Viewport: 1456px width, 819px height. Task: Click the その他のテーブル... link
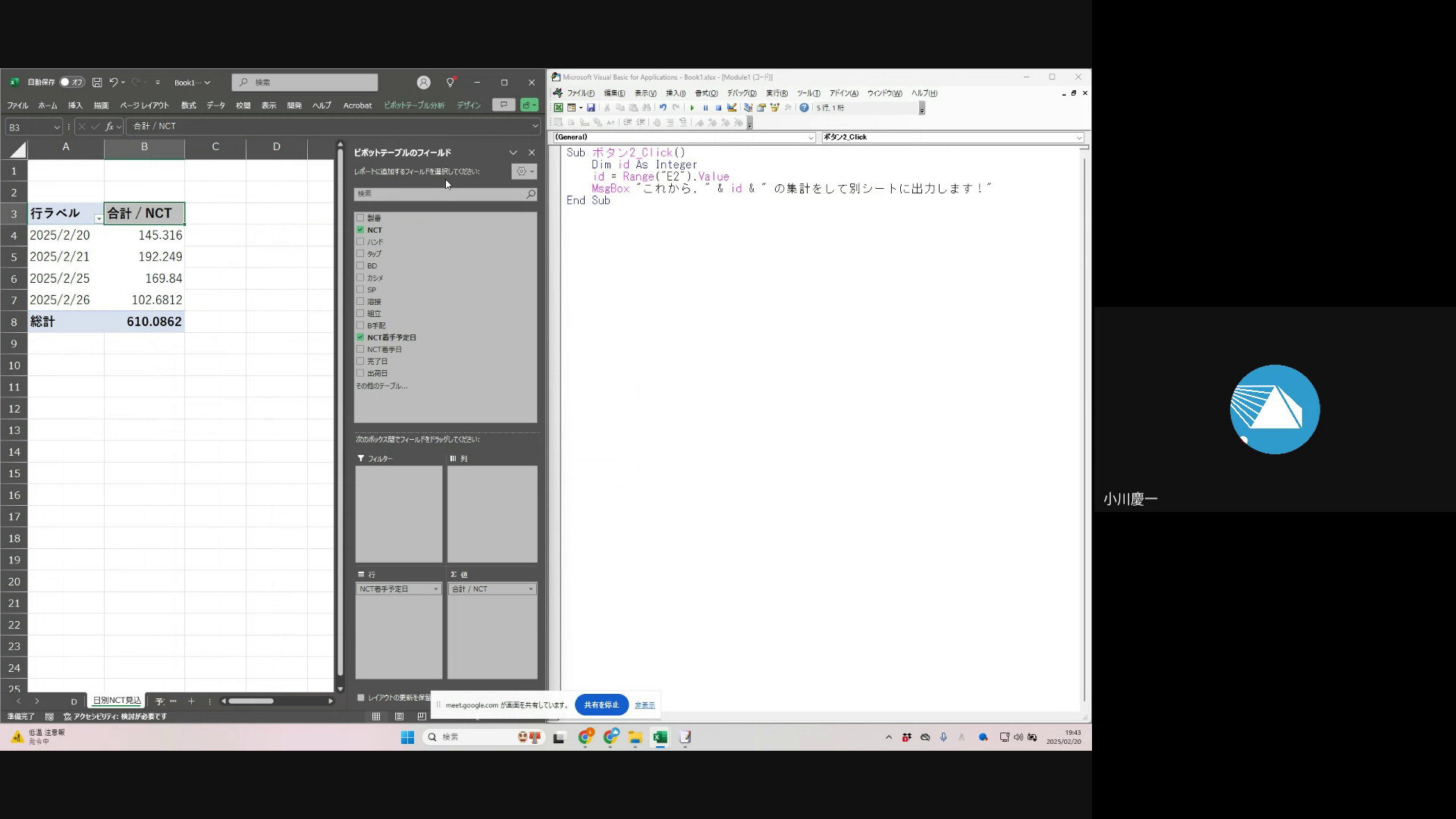coord(381,386)
